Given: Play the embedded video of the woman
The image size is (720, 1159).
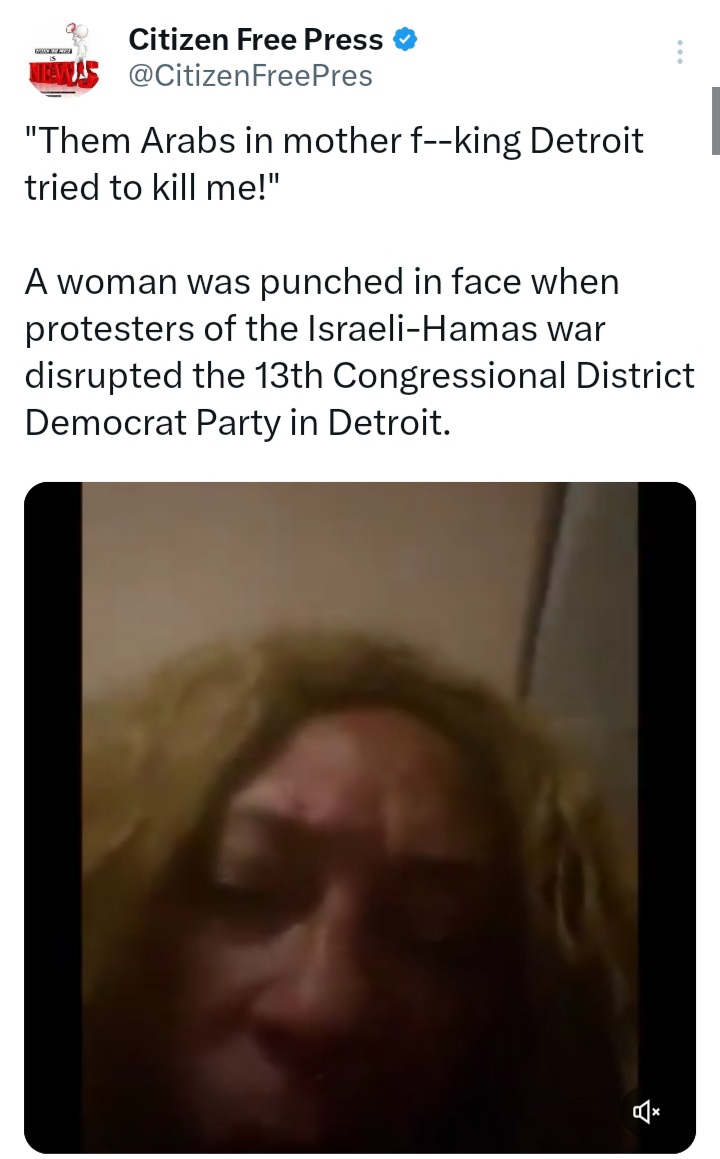Looking at the screenshot, I should point(360,818).
